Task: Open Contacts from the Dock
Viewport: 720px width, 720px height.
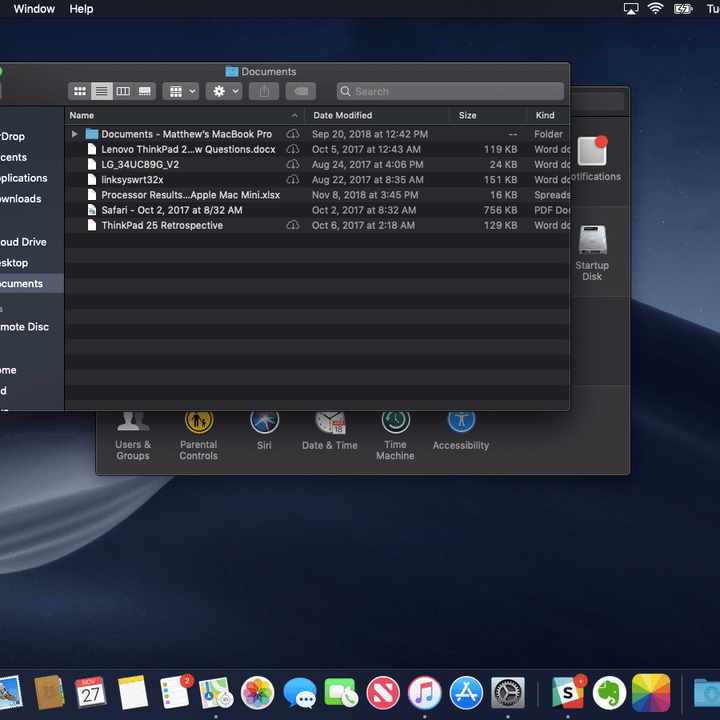Action: point(50,692)
